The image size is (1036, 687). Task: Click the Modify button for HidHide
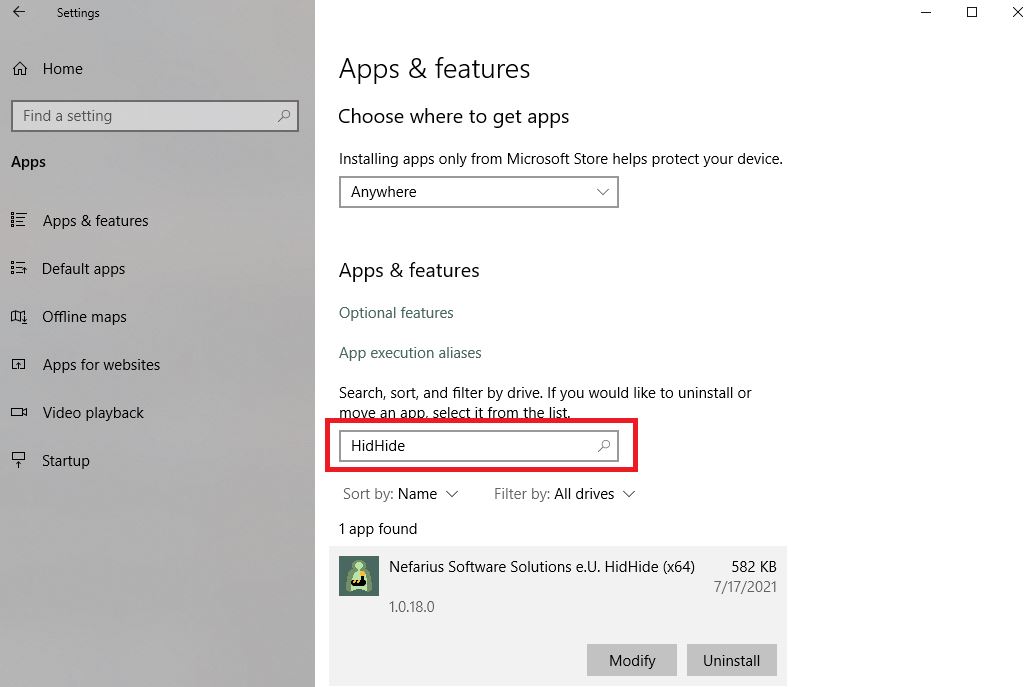point(631,660)
